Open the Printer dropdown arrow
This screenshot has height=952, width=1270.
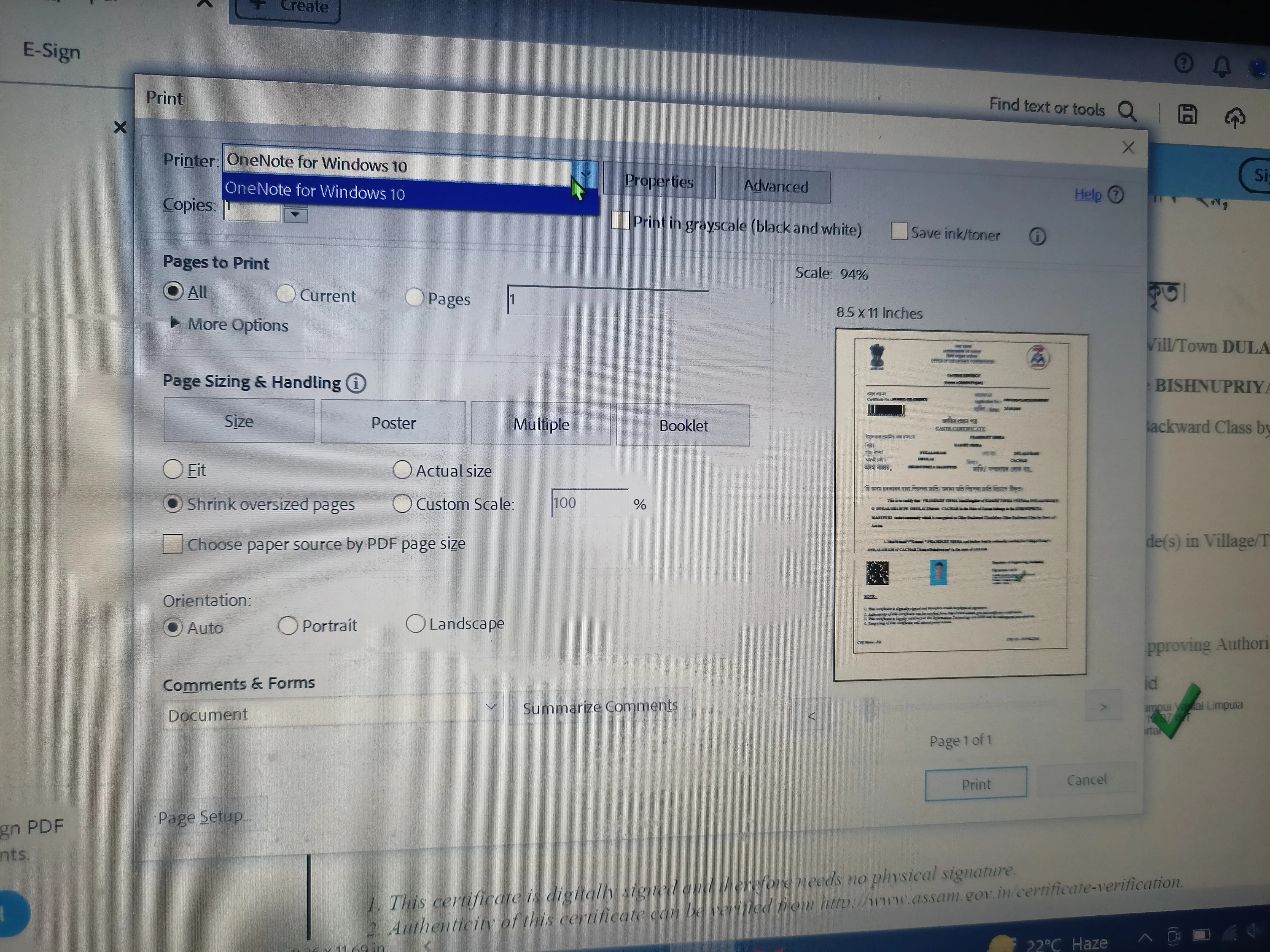tap(585, 174)
